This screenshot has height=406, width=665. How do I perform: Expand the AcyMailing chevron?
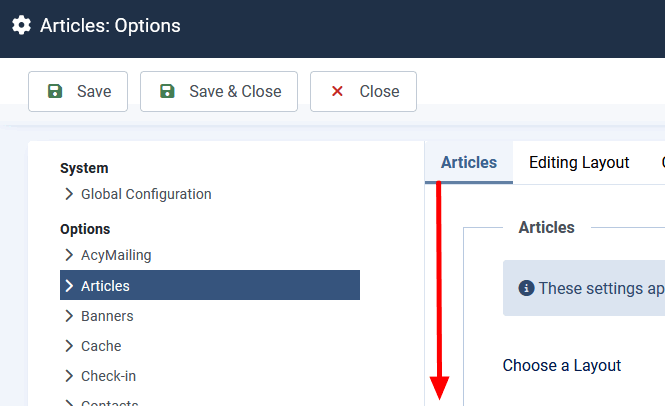pyautogui.click(x=69, y=255)
